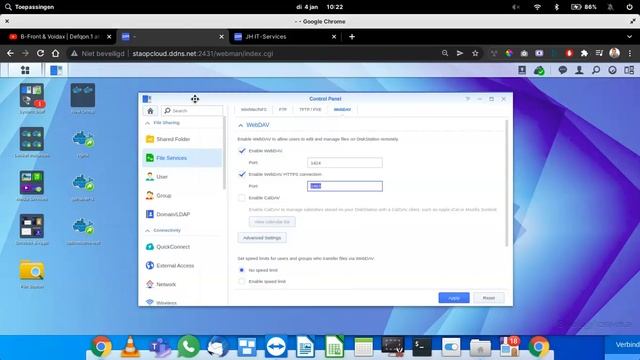This screenshot has width=640, height=360.
Task: Open Domain/LDAP in the sidebar
Action: [x=182, y=214]
